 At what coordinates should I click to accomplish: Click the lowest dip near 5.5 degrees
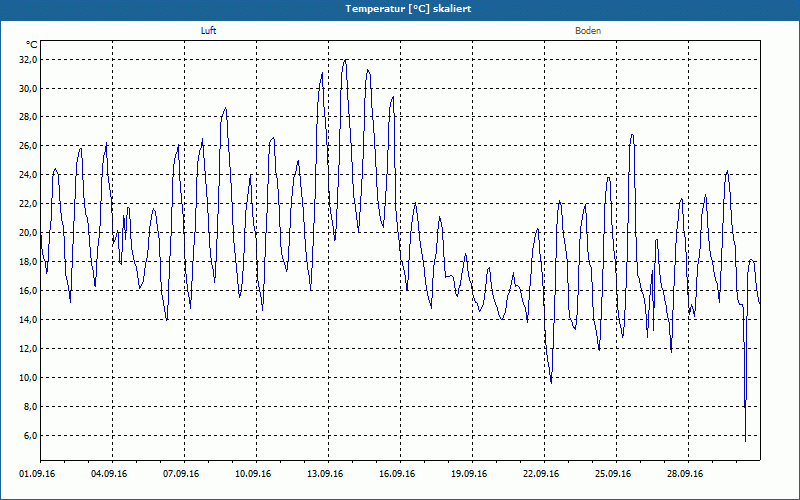(x=745, y=441)
